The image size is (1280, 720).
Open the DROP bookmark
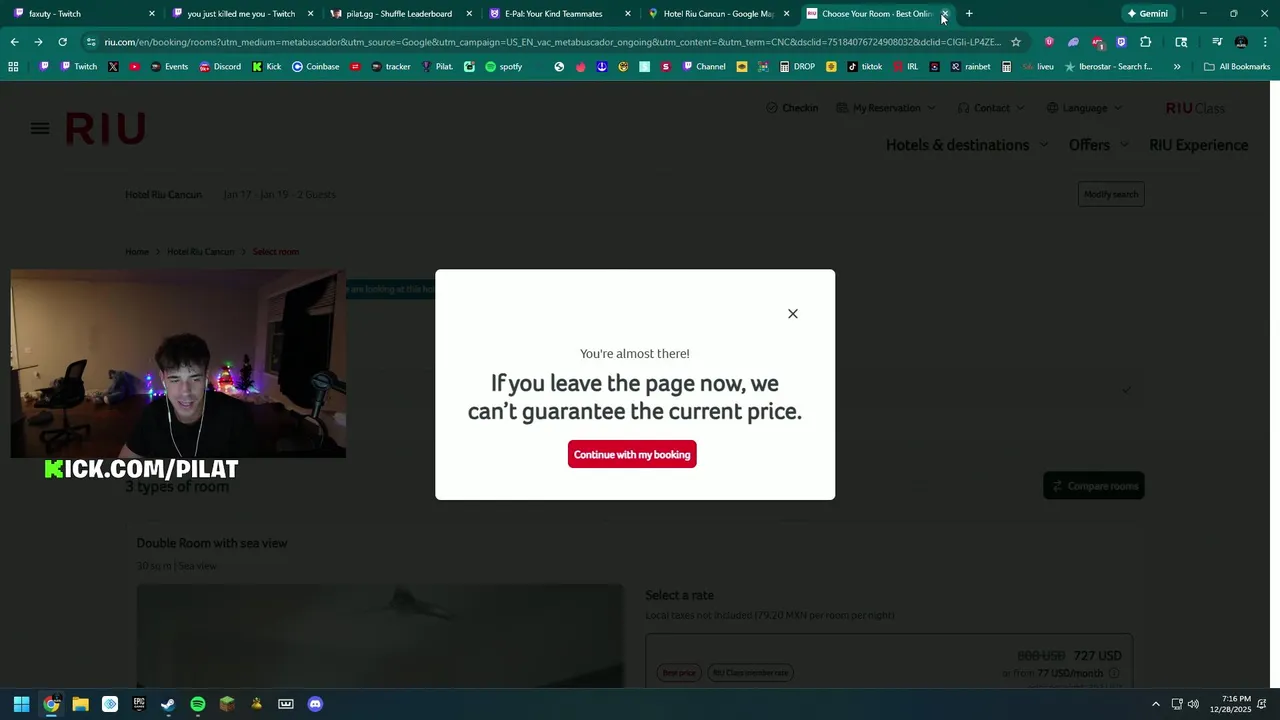point(797,67)
